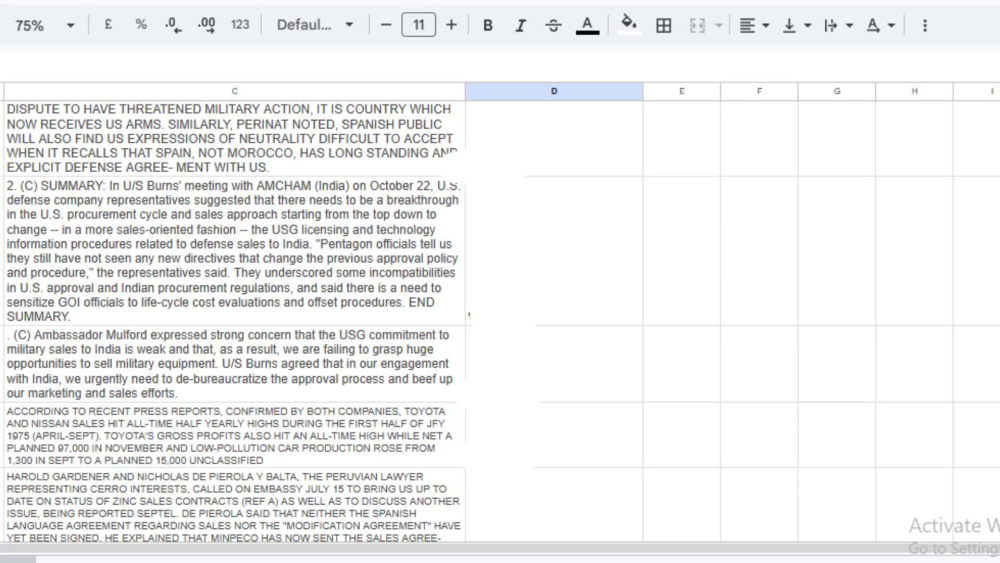1000x563 pixels.
Task: Increase decimal places
Action: coord(207,25)
